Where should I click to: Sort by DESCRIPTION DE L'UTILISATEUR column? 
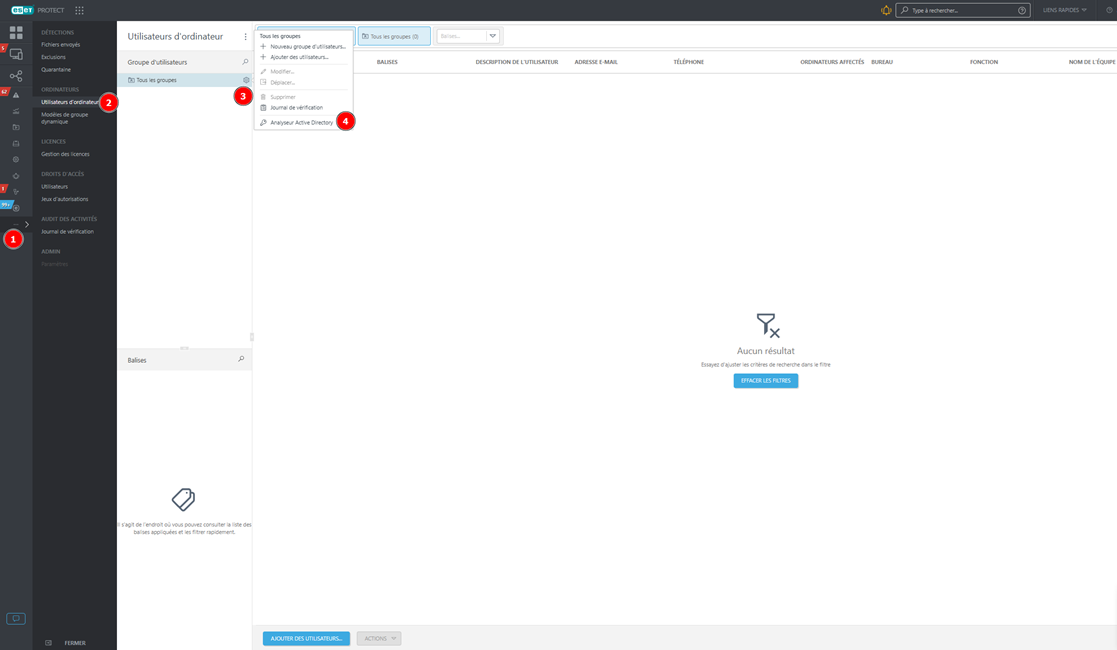(517, 62)
